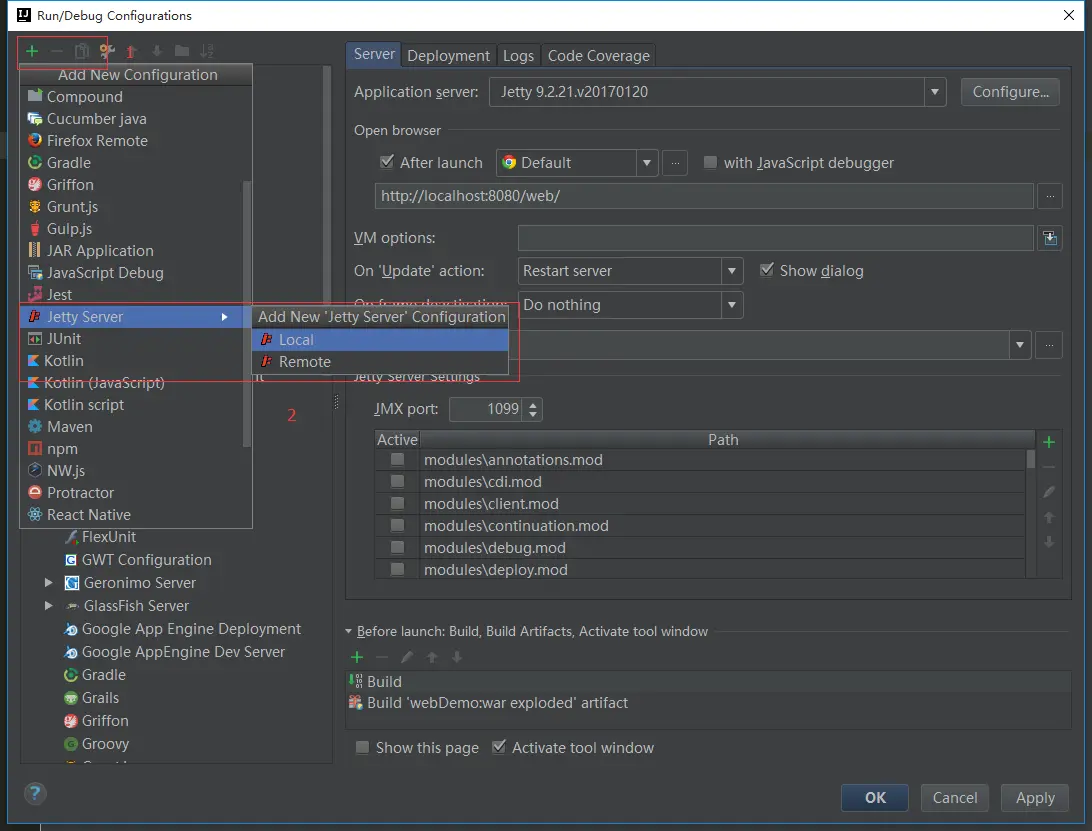
Task: Click the green plus in the Before launch toolbar
Action: pos(357,657)
